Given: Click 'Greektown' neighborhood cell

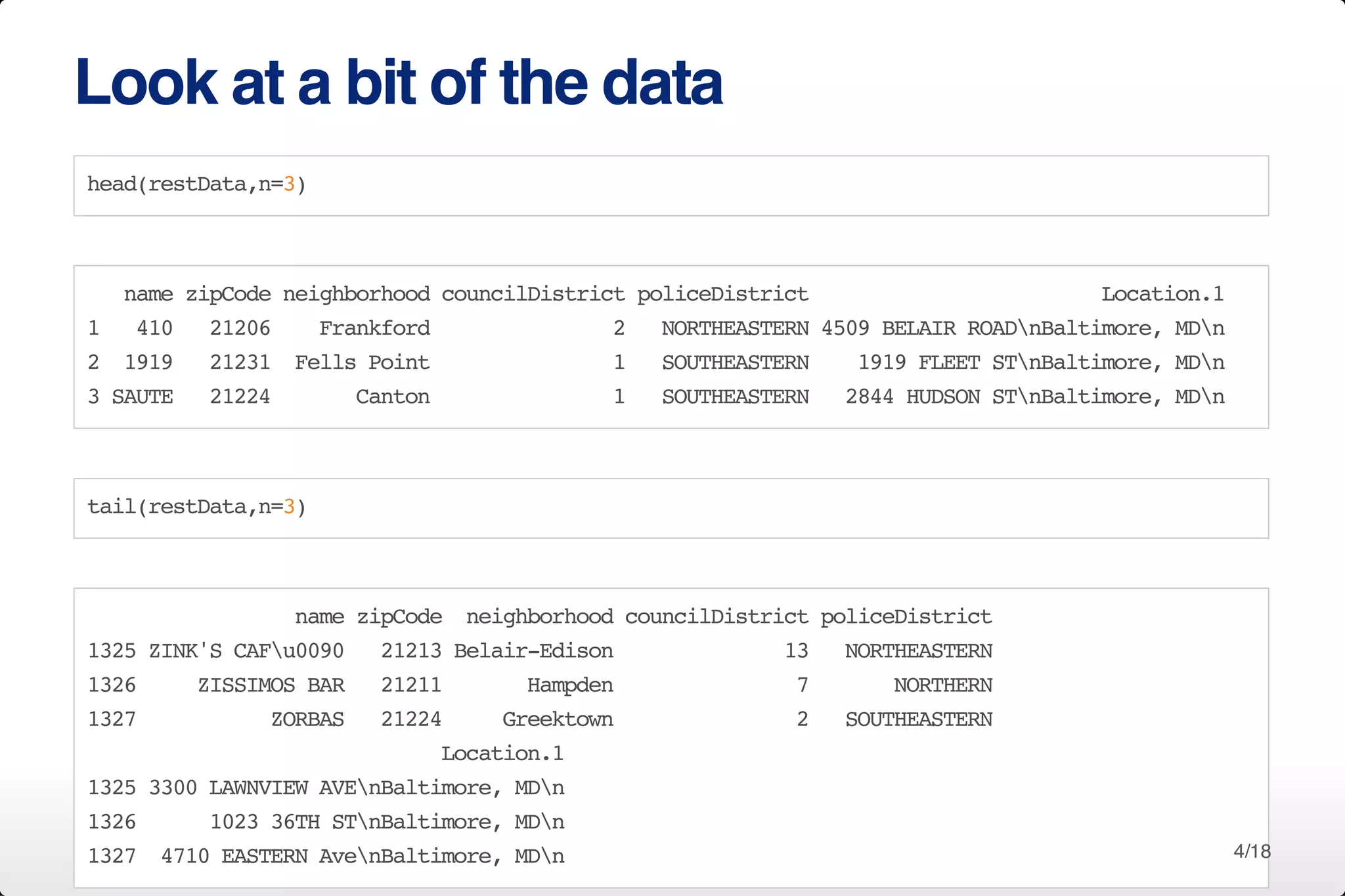Looking at the screenshot, I should (558, 719).
